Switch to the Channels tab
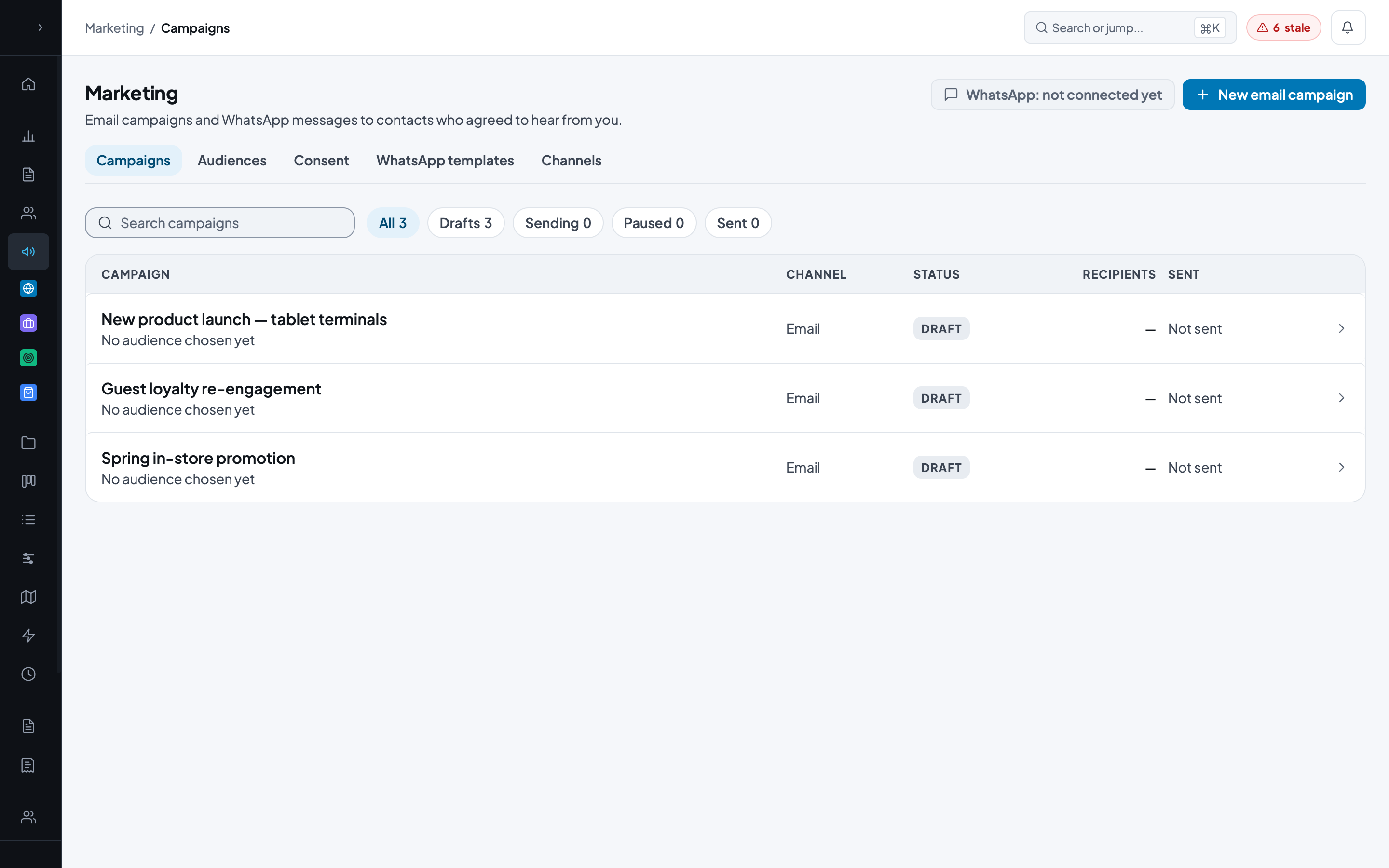The height and width of the screenshot is (868, 1389). click(571, 160)
